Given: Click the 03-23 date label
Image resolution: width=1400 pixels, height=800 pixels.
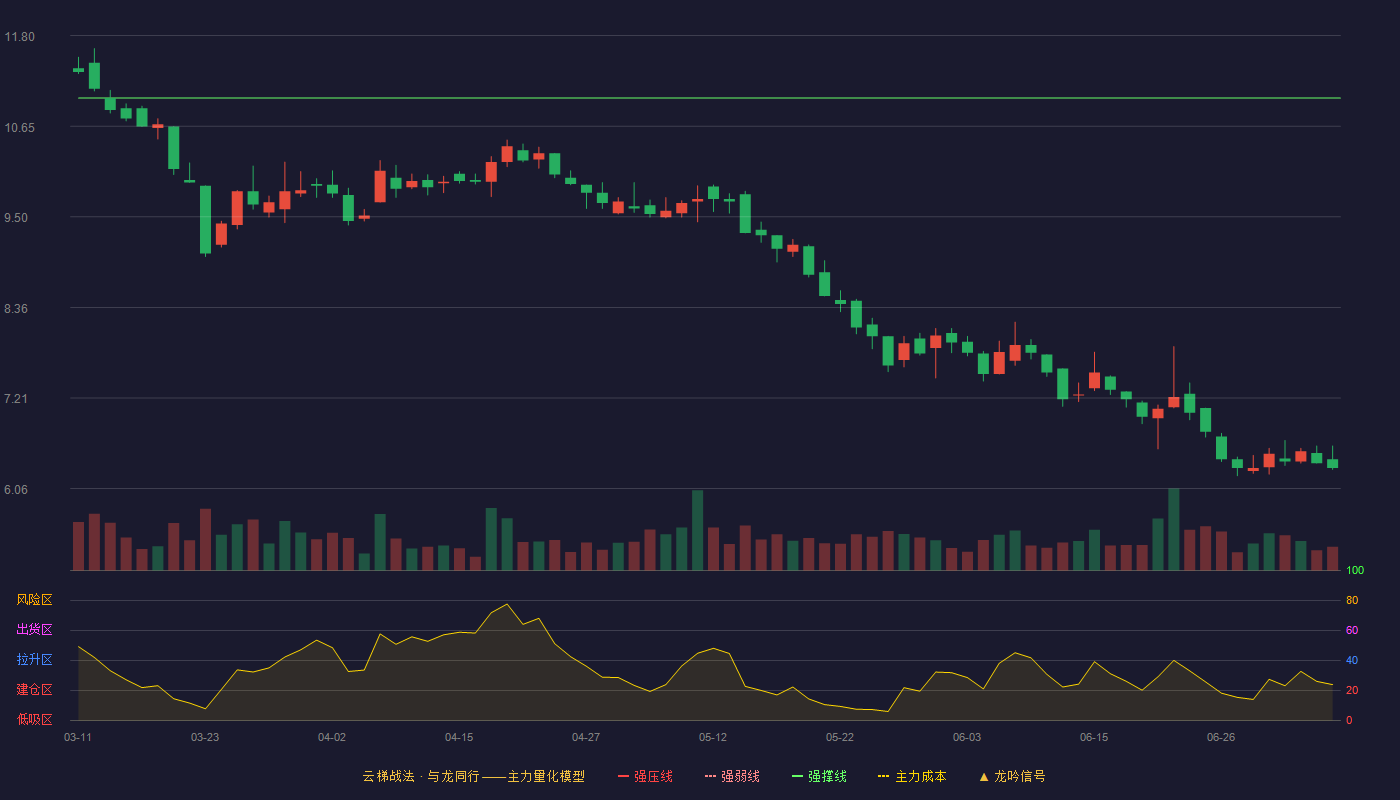Looking at the screenshot, I should [205, 737].
